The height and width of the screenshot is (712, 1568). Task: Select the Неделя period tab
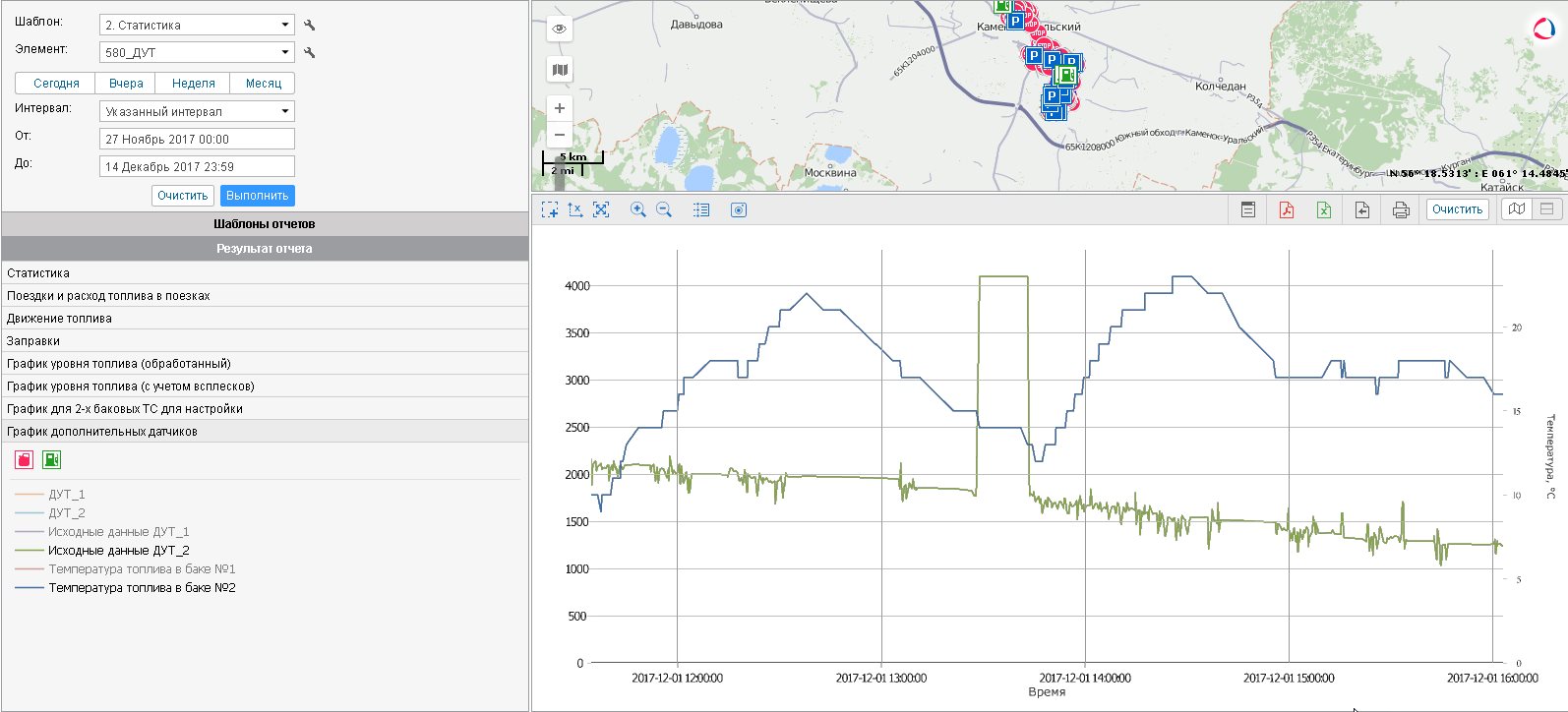tap(193, 84)
